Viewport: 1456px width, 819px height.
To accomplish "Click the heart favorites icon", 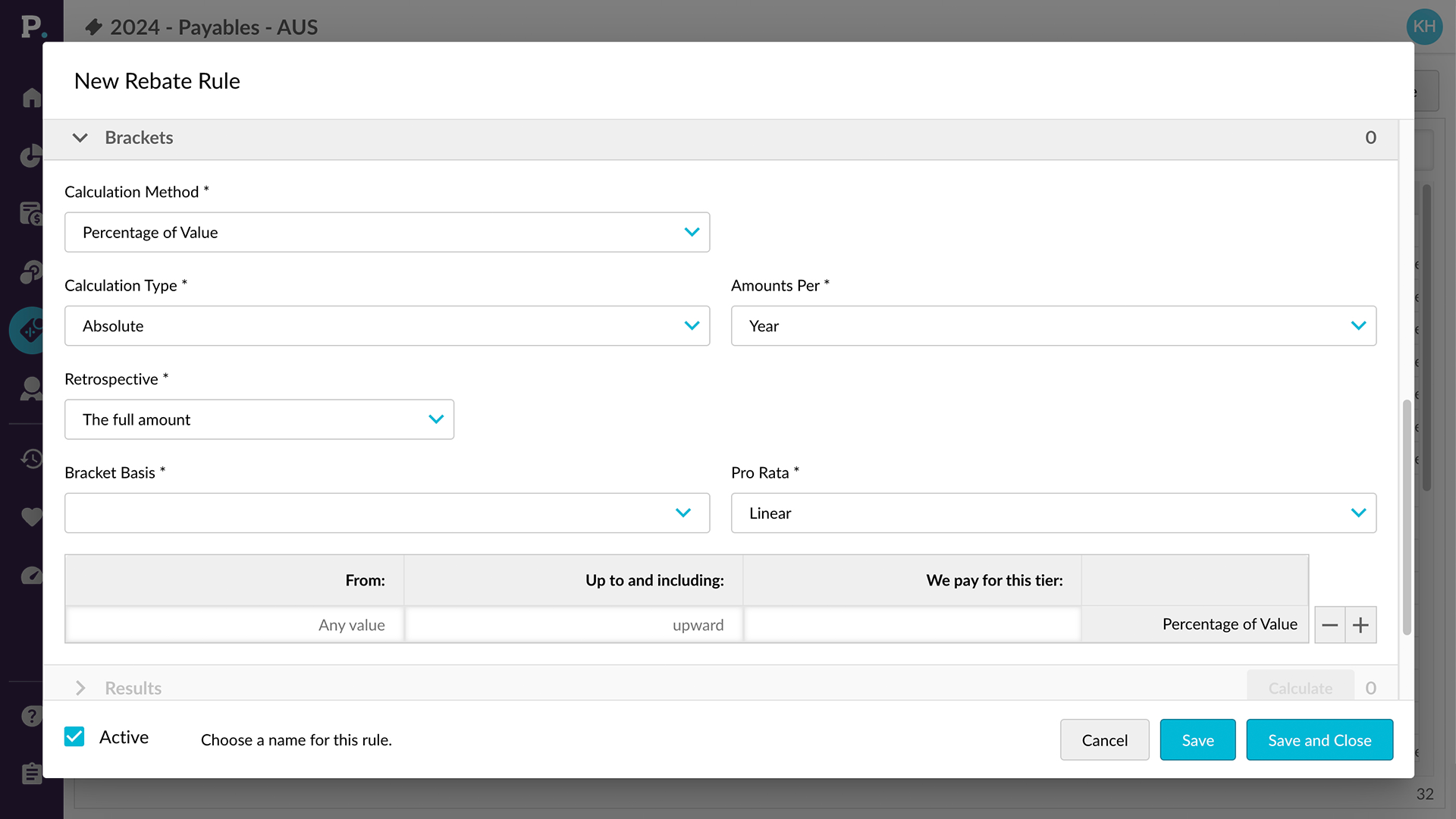I will [30, 517].
